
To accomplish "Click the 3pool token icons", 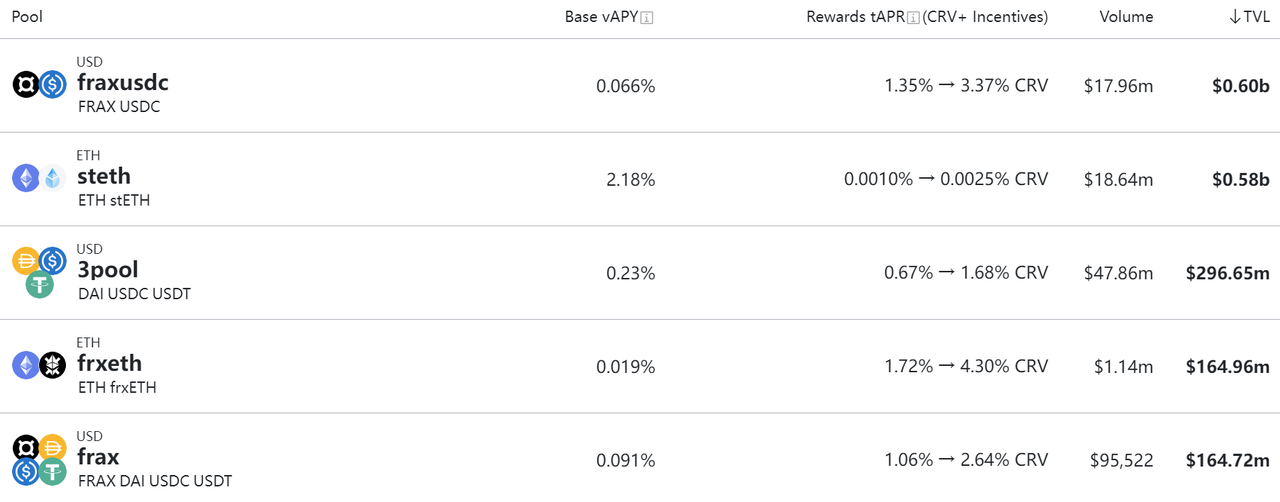I will click(39, 271).
